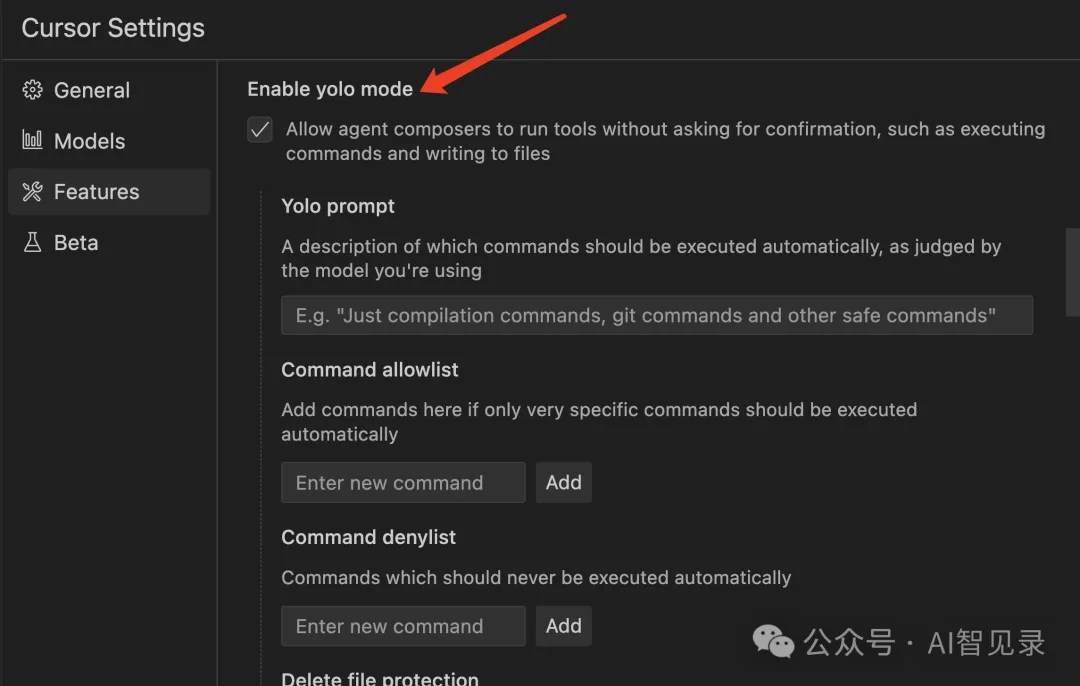Uncheck the Enable yolo mode checkbox
Screen dimensions: 1080x686
point(260,129)
